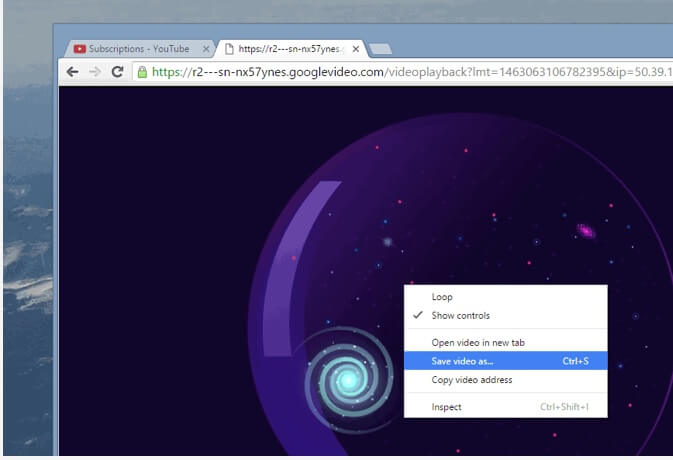Click the forward navigation arrow

[x=95, y=72]
